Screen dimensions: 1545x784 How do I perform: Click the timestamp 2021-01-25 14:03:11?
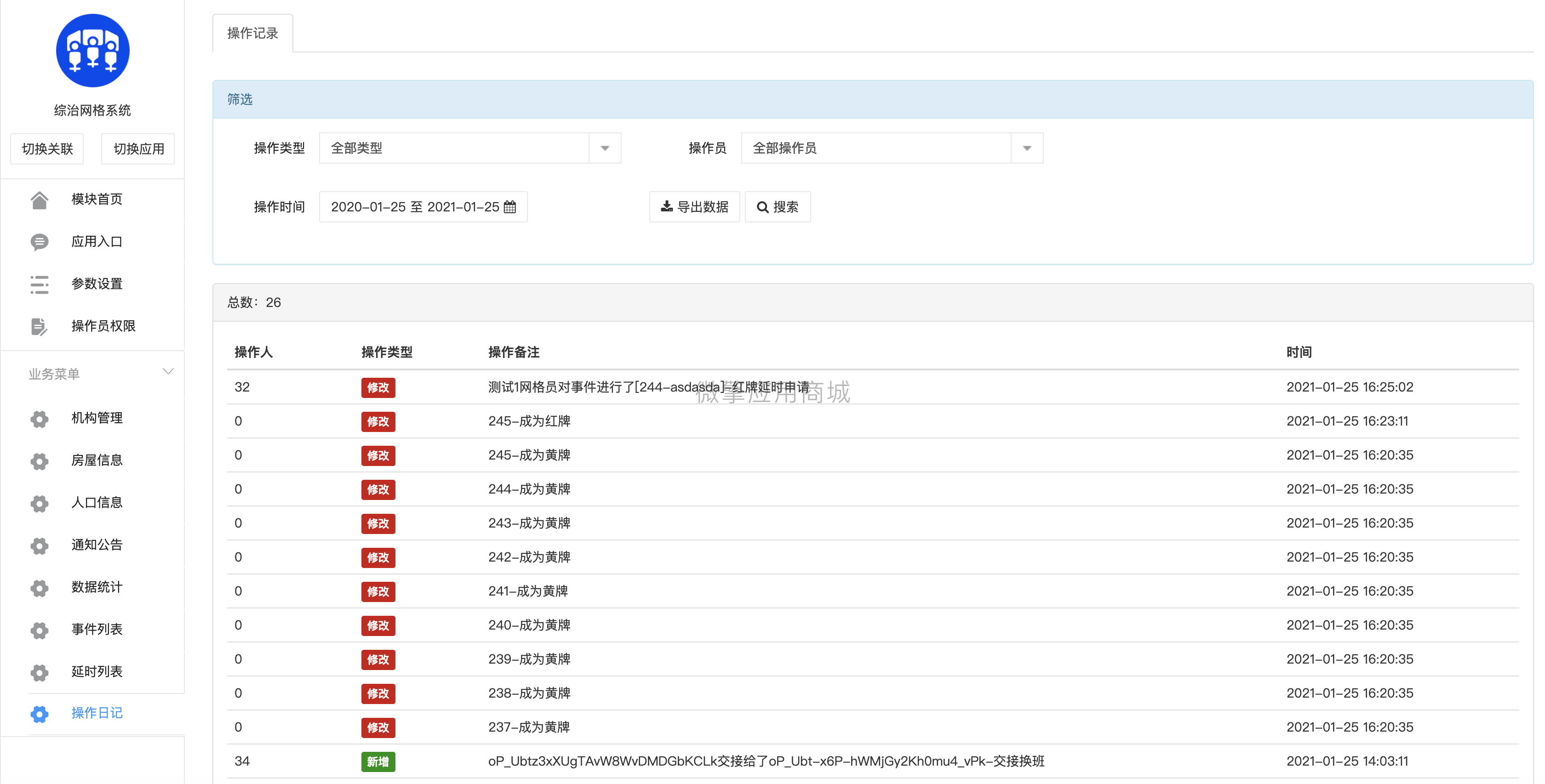[1347, 761]
